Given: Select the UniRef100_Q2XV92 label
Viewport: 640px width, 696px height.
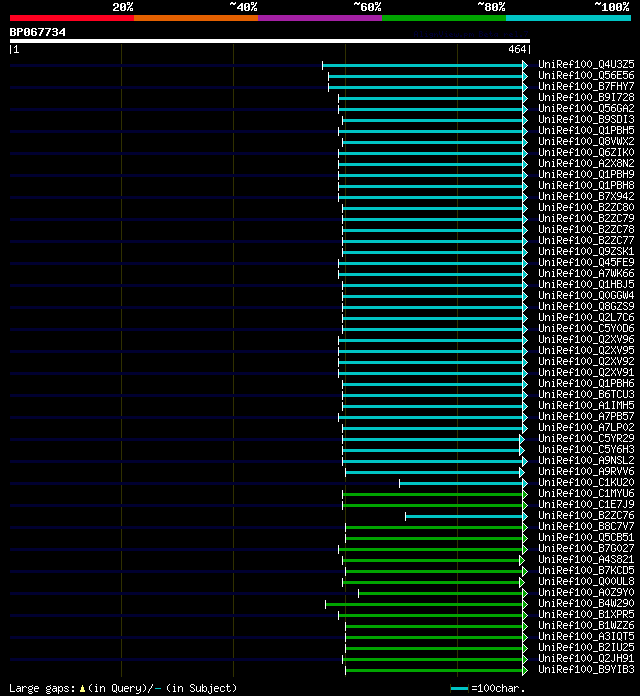Looking at the screenshot, I should 586,361.
